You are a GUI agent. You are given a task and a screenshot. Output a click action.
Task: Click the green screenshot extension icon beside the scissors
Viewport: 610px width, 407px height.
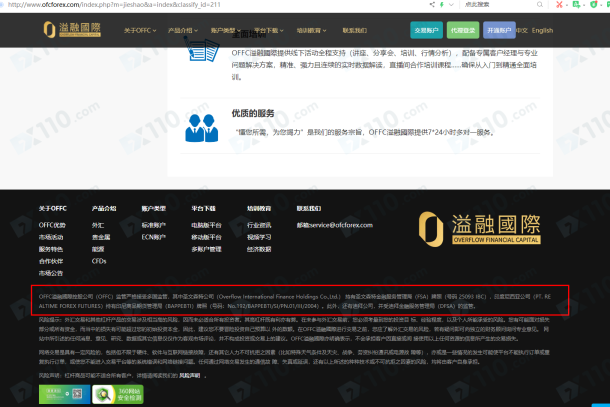click(x=576, y=5)
